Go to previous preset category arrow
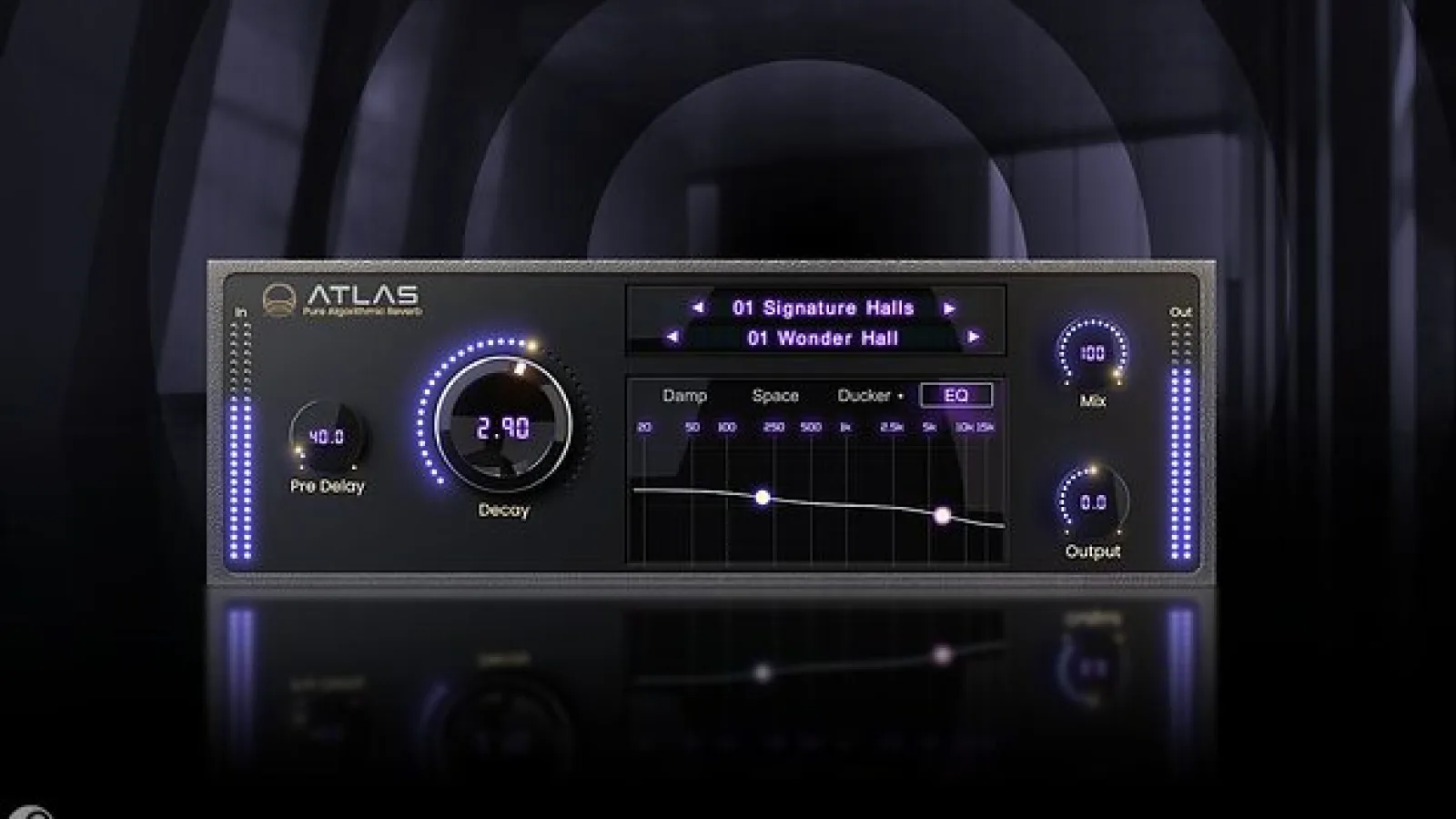This screenshot has height=819, width=1456. pyautogui.click(x=698, y=308)
